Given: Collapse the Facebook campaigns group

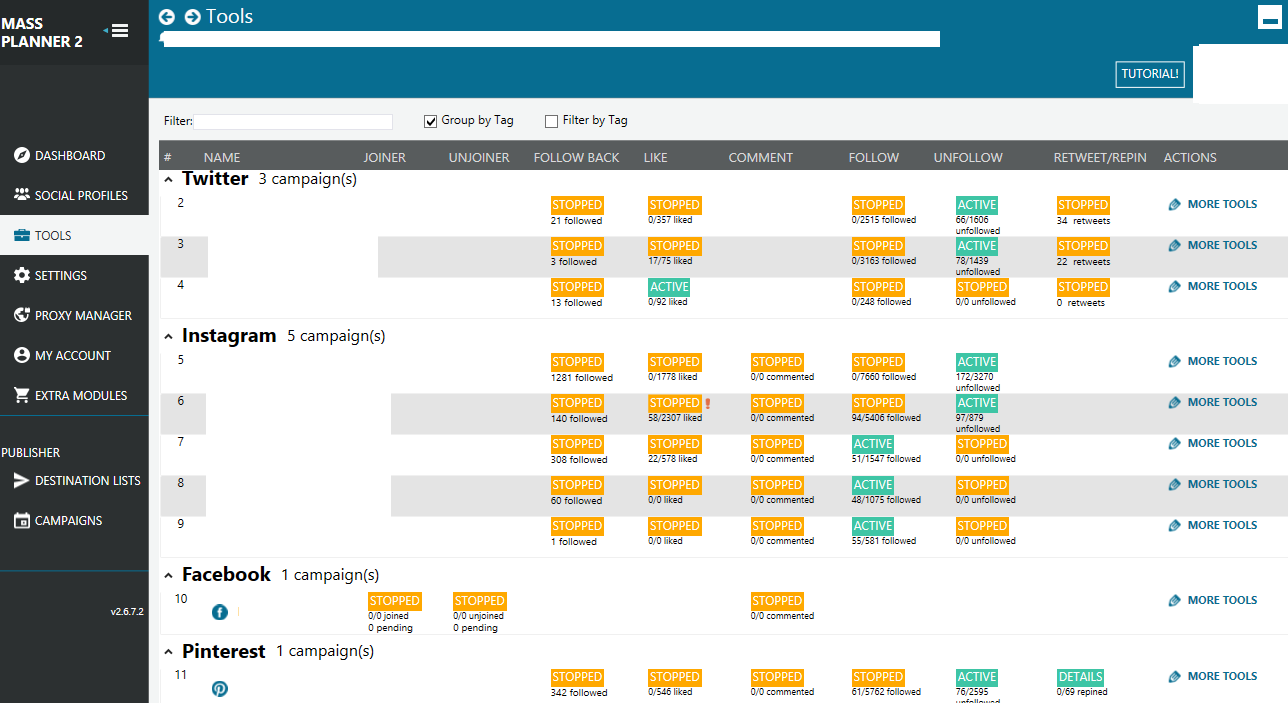Looking at the screenshot, I should tap(168, 575).
